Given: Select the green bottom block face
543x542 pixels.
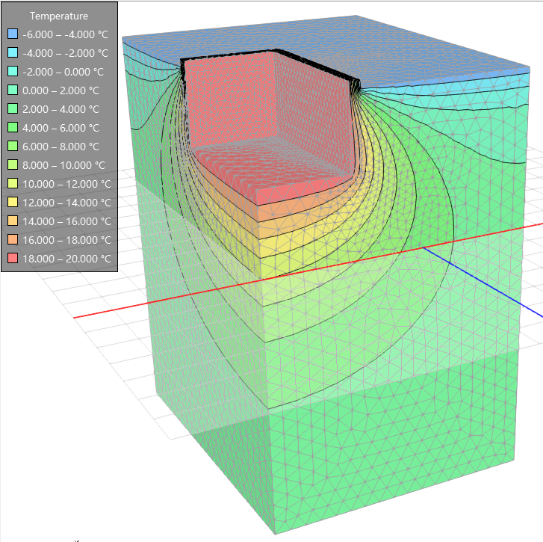Looking at the screenshot, I should coord(391,443).
